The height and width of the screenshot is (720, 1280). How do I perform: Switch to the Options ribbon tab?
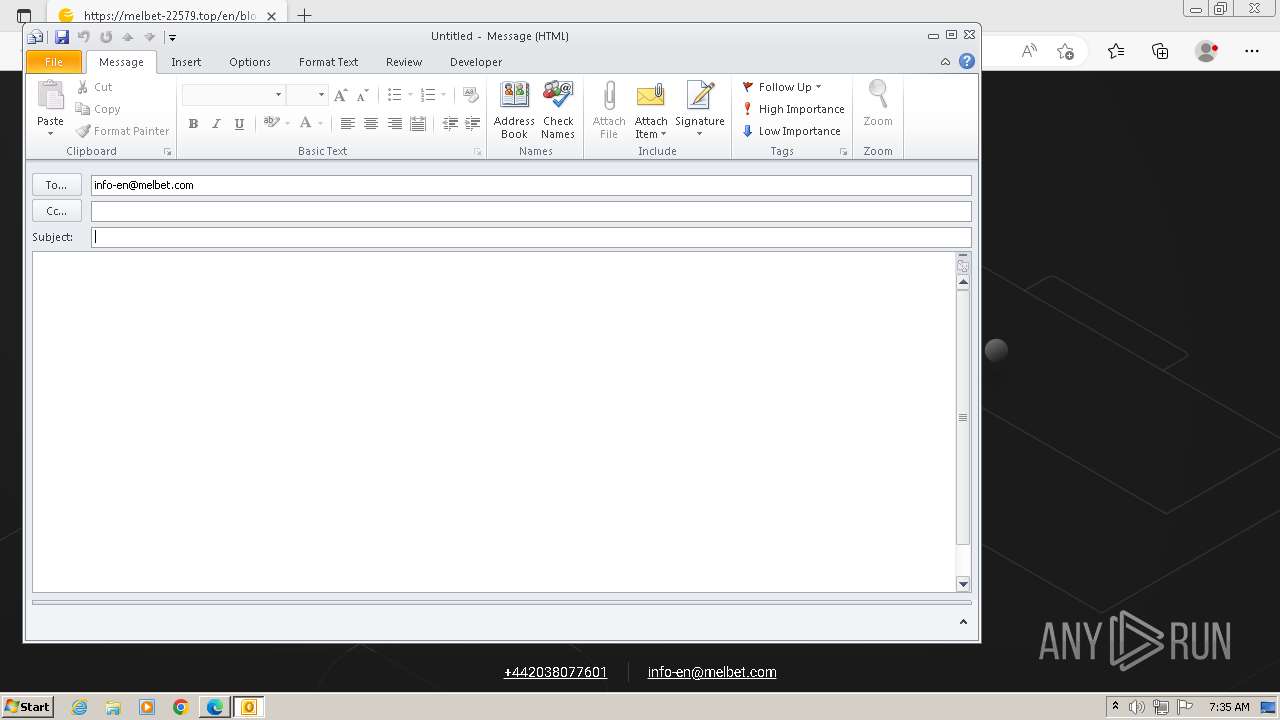pyautogui.click(x=250, y=62)
